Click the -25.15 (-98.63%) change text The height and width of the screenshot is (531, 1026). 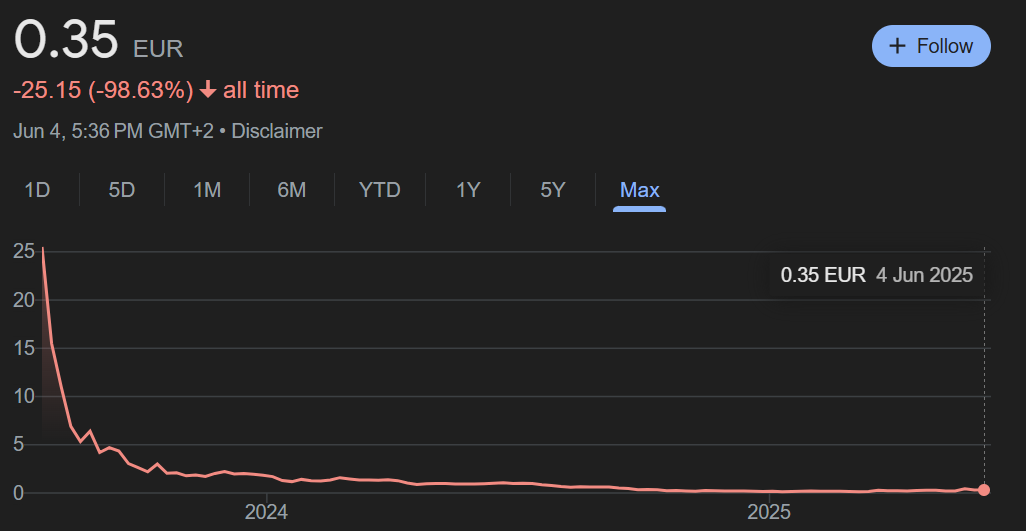point(103,90)
